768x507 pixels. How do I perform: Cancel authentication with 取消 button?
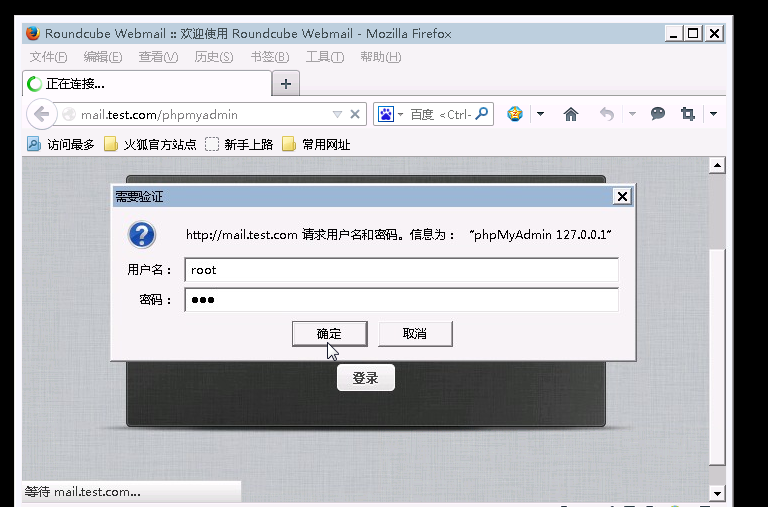[x=415, y=334]
